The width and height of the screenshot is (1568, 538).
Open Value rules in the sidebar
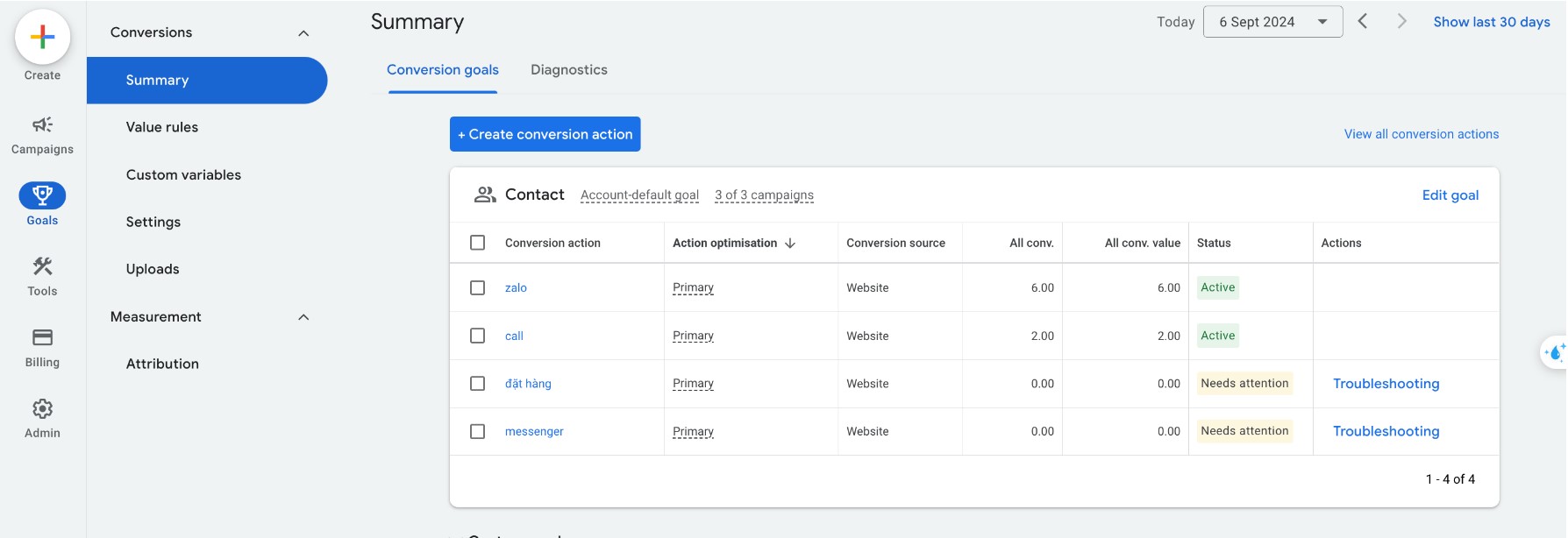tap(162, 127)
